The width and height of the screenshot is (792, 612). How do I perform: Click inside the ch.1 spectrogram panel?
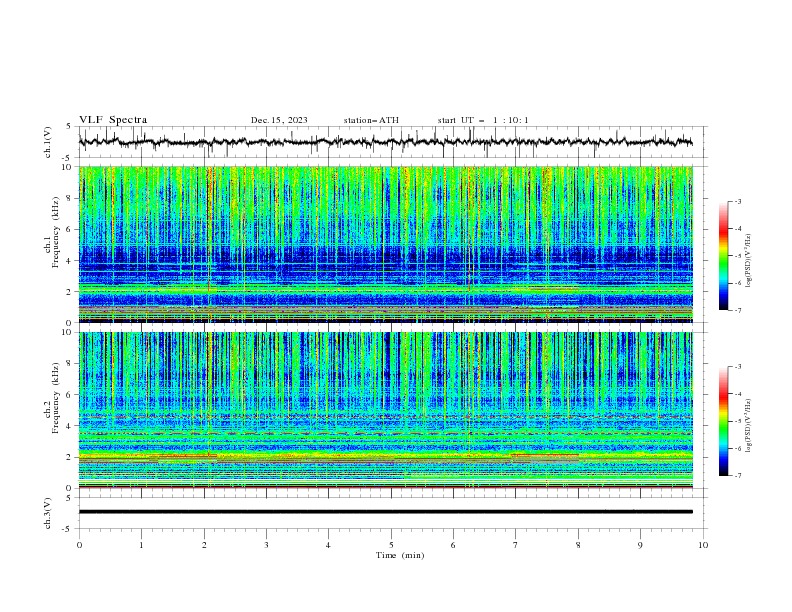[385, 244]
